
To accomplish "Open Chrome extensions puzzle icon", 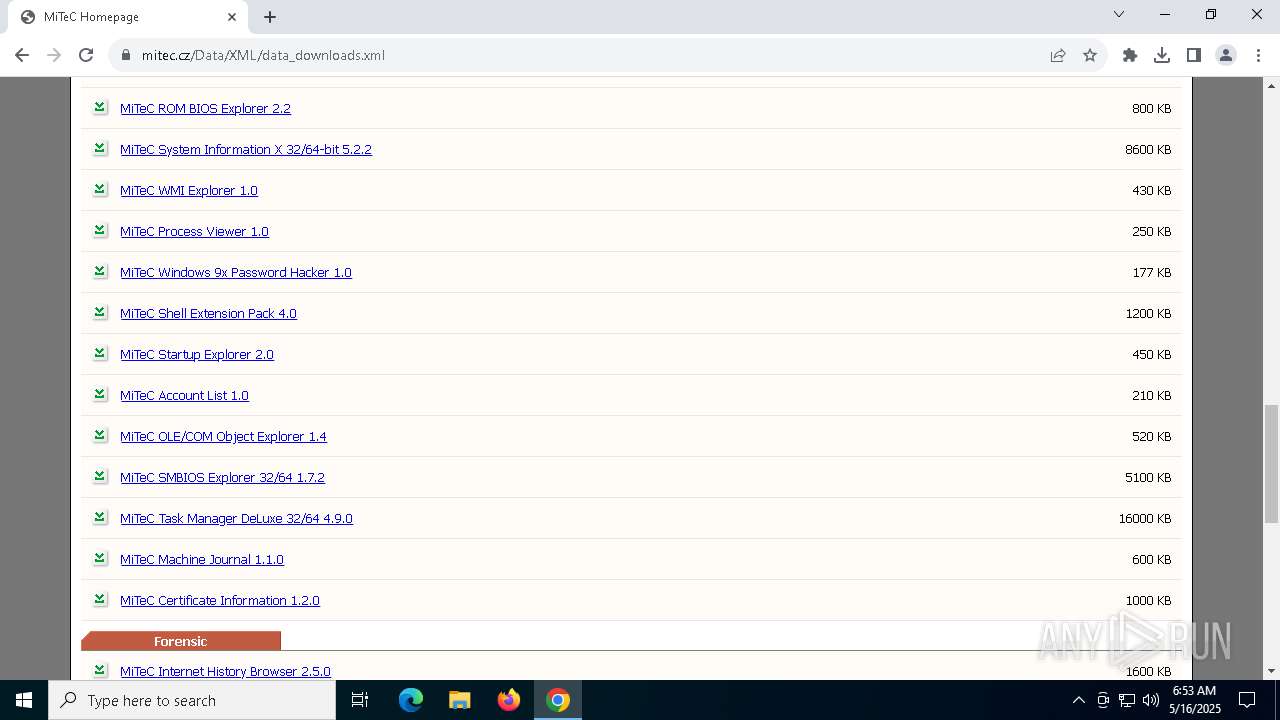I will pos(1130,55).
